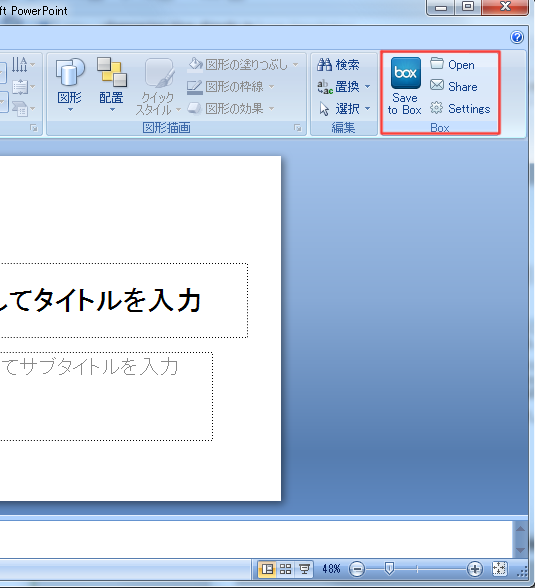Screen dimensions: 535x588
Task: Open a file from Box
Action: point(453,64)
